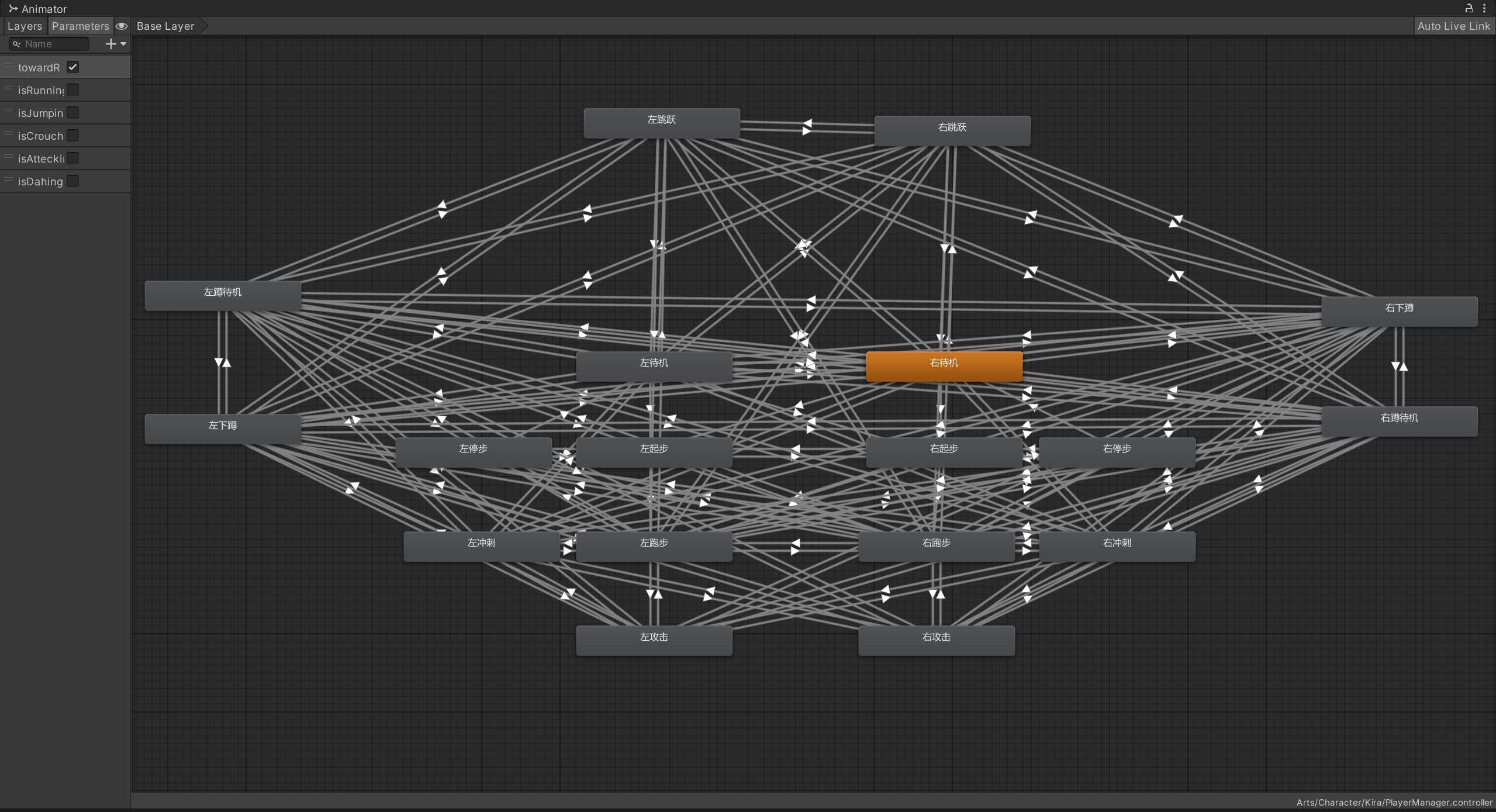This screenshot has height=812, width=1496.
Task: Select the 右冲刺 state node
Action: pyautogui.click(x=1117, y=546)
